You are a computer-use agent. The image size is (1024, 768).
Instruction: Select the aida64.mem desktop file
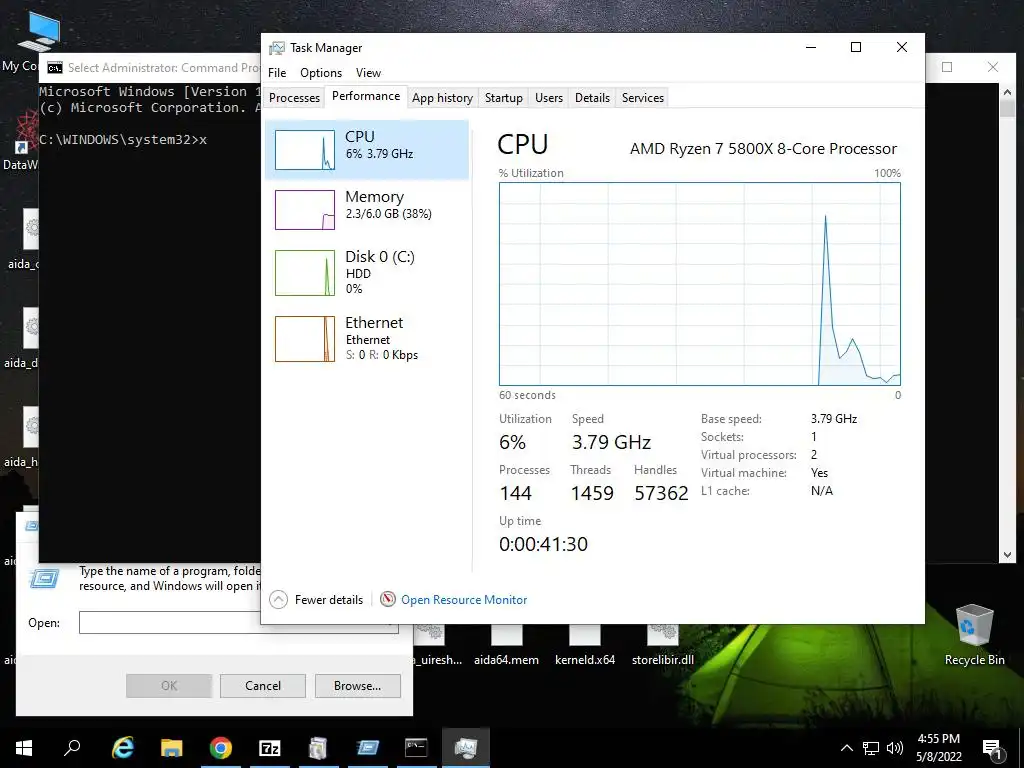pyautogui.click(x=506, y=647)
